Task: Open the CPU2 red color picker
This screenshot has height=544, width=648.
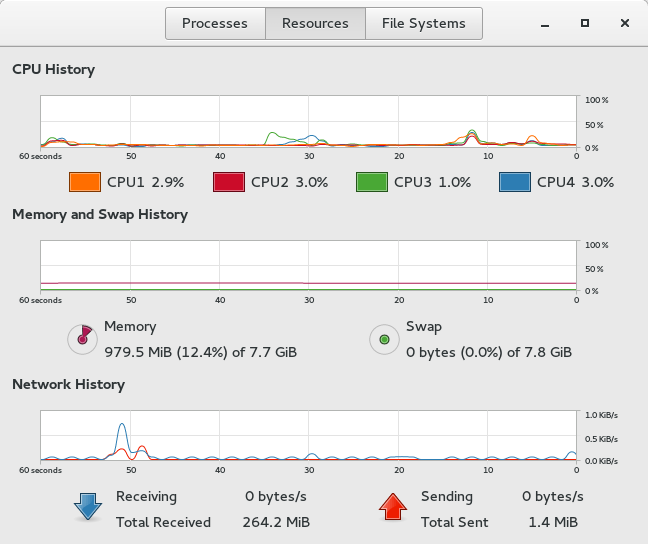Action: coord(229,182)
